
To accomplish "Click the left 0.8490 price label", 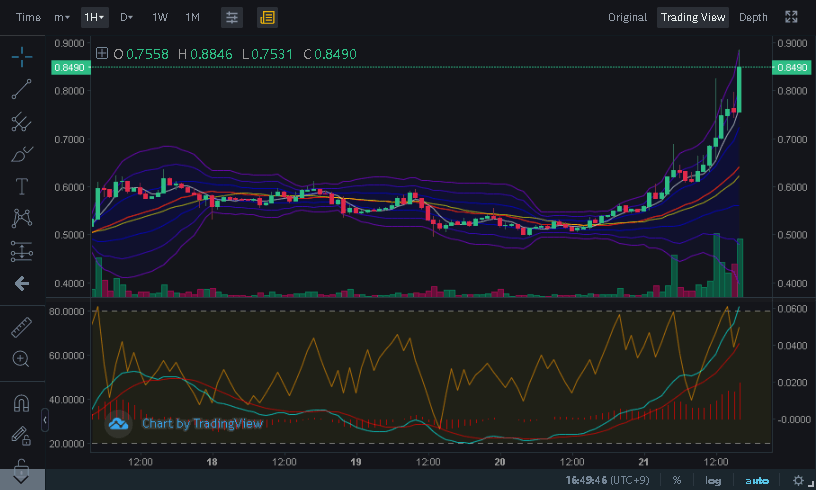I will click(x=70, y=68).
